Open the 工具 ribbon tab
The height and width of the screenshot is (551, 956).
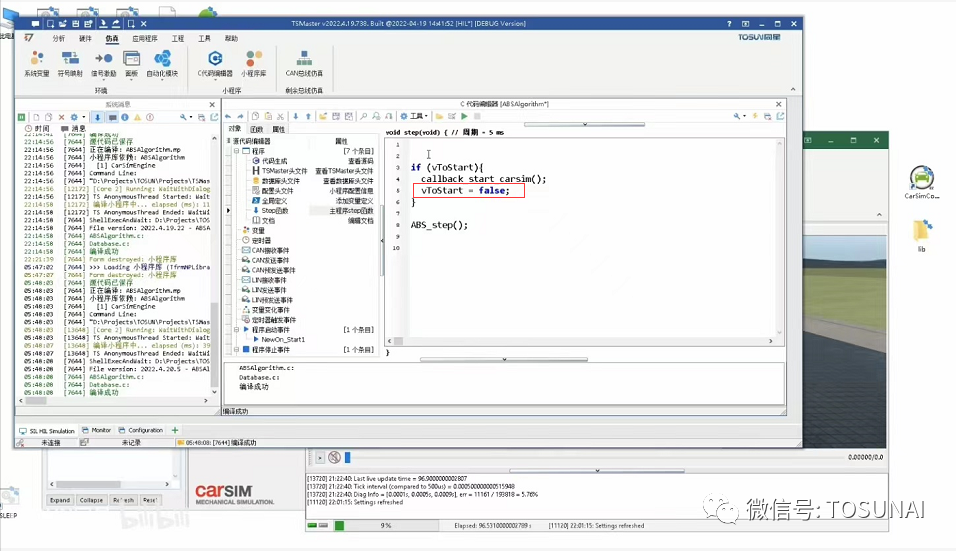(x=204, y=38)
